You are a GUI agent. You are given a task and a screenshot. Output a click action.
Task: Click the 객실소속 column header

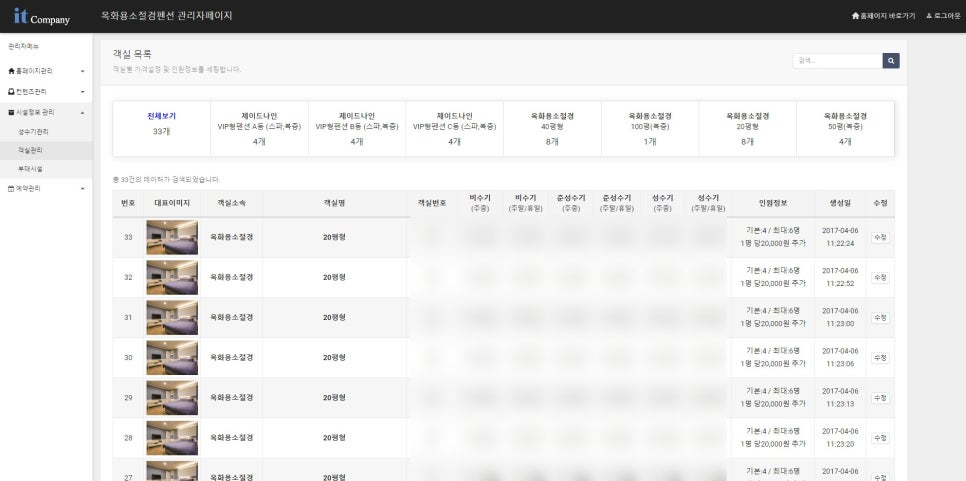click(x=231, y=203)
